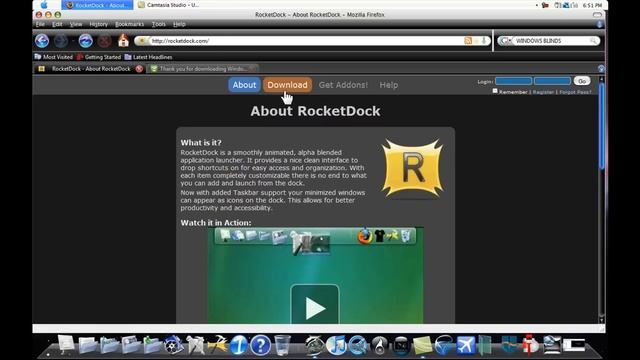640x360 pixels.
Task: Click the blue info icon in dock
Action: [x=239, y=345]
